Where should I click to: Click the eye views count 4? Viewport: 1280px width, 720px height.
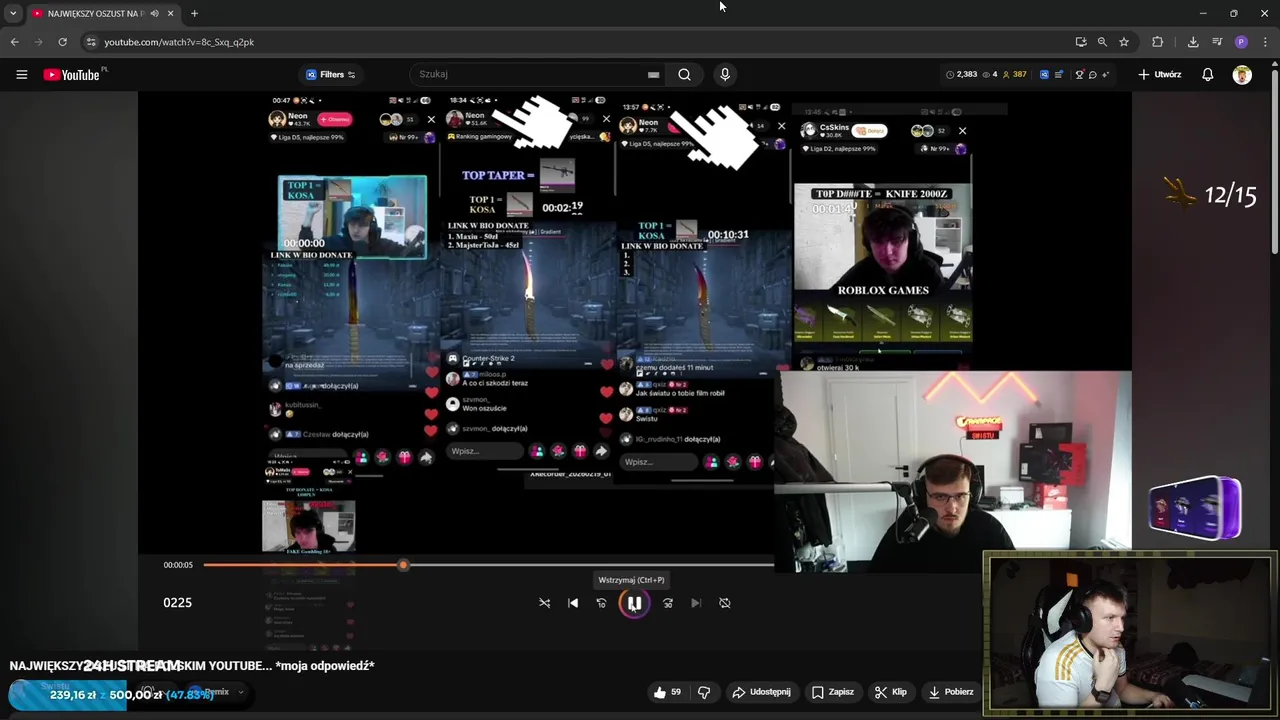click(x=990, y=74)
